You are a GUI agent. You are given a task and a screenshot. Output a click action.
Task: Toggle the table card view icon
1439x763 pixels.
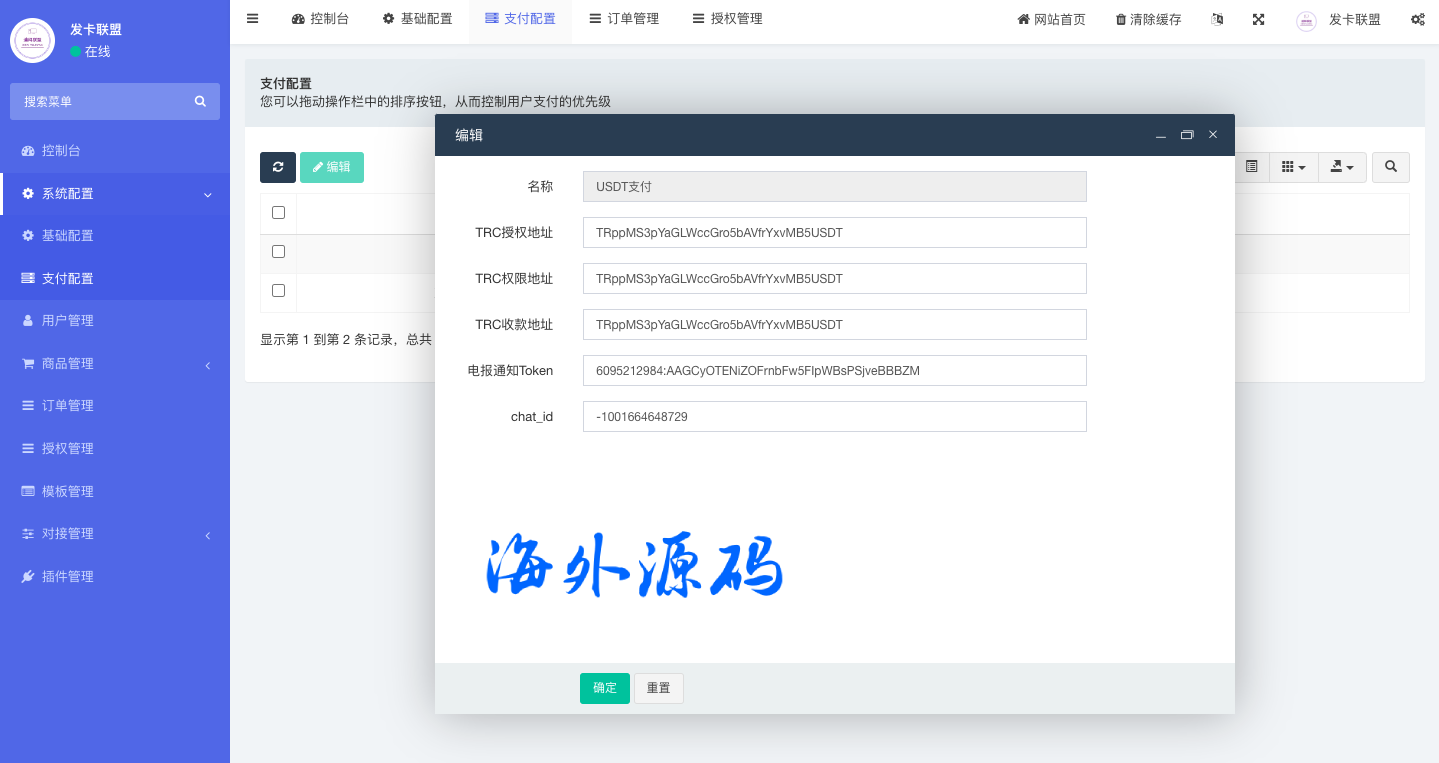tap(1251, 167)
